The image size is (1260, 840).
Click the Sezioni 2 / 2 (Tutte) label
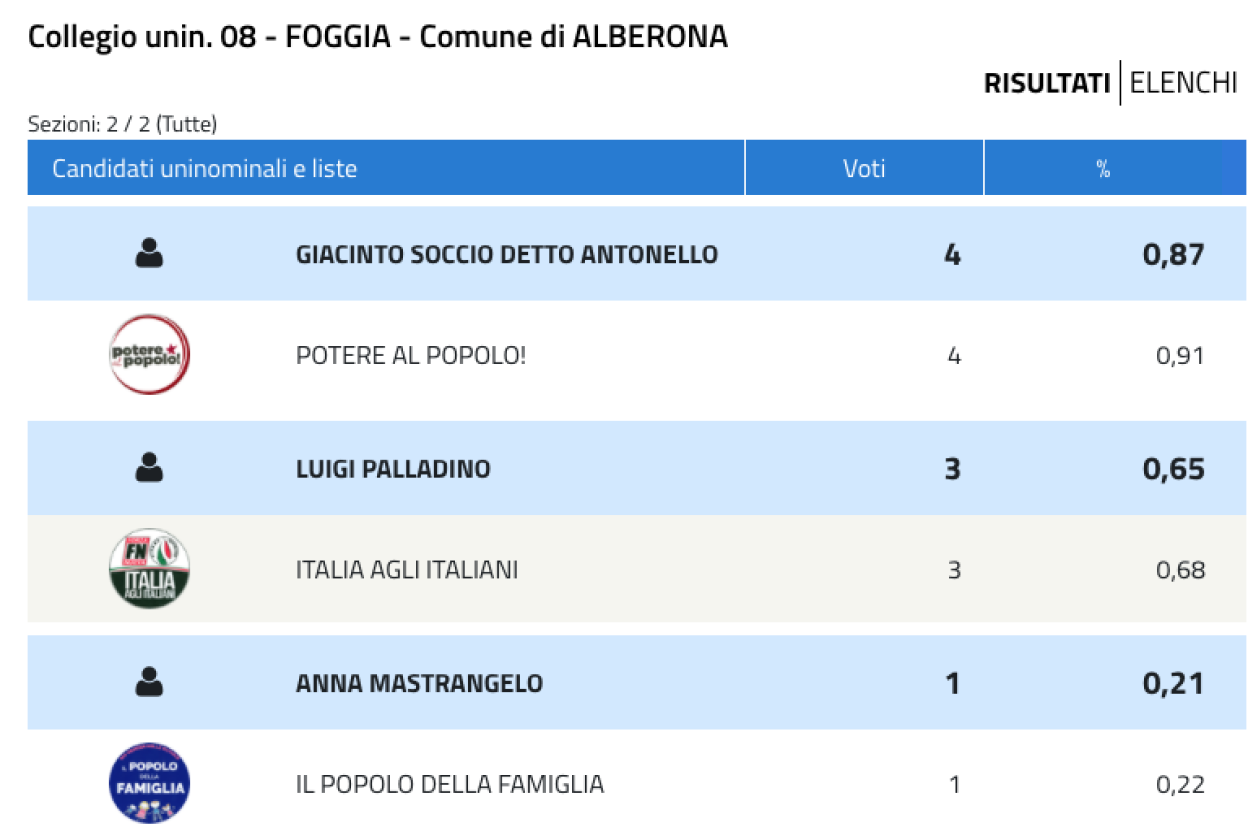pos(123,125)
